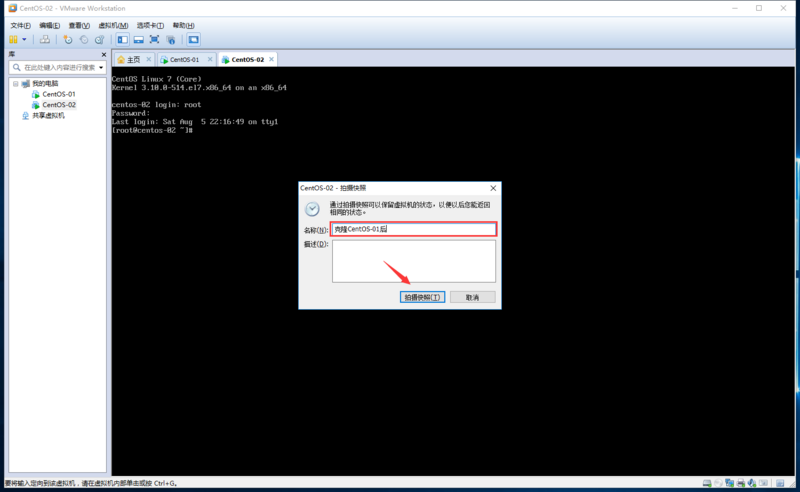Close the library (库) panel
Screen dimensions: 800x492
tap(104, 55)
